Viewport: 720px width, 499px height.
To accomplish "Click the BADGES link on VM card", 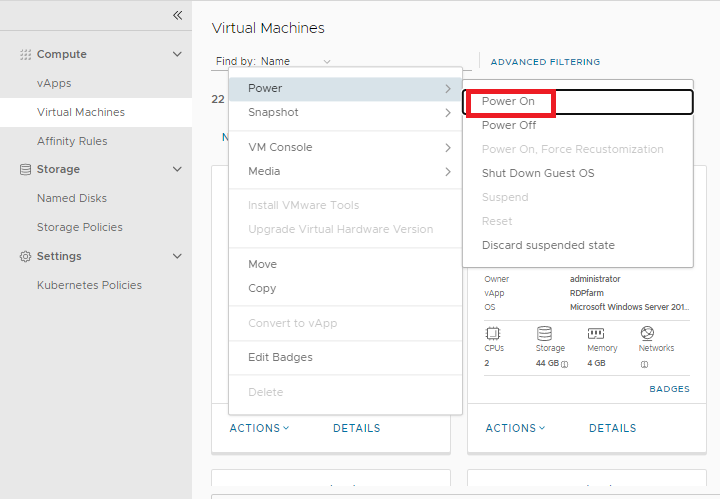I will 669,389.
